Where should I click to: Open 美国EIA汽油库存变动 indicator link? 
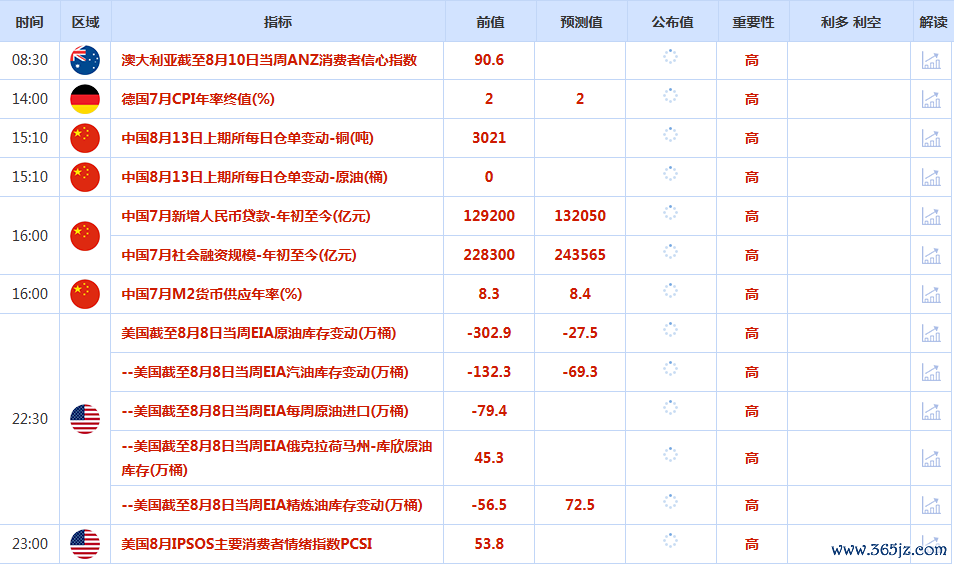[264, 372]
